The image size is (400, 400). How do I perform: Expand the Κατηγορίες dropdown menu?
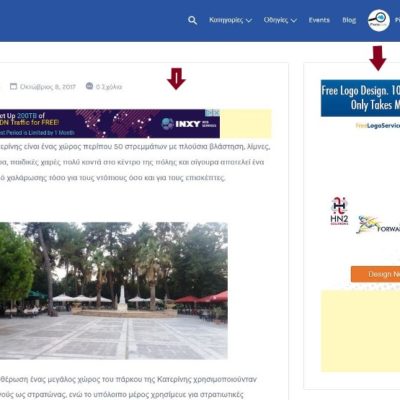230,20
